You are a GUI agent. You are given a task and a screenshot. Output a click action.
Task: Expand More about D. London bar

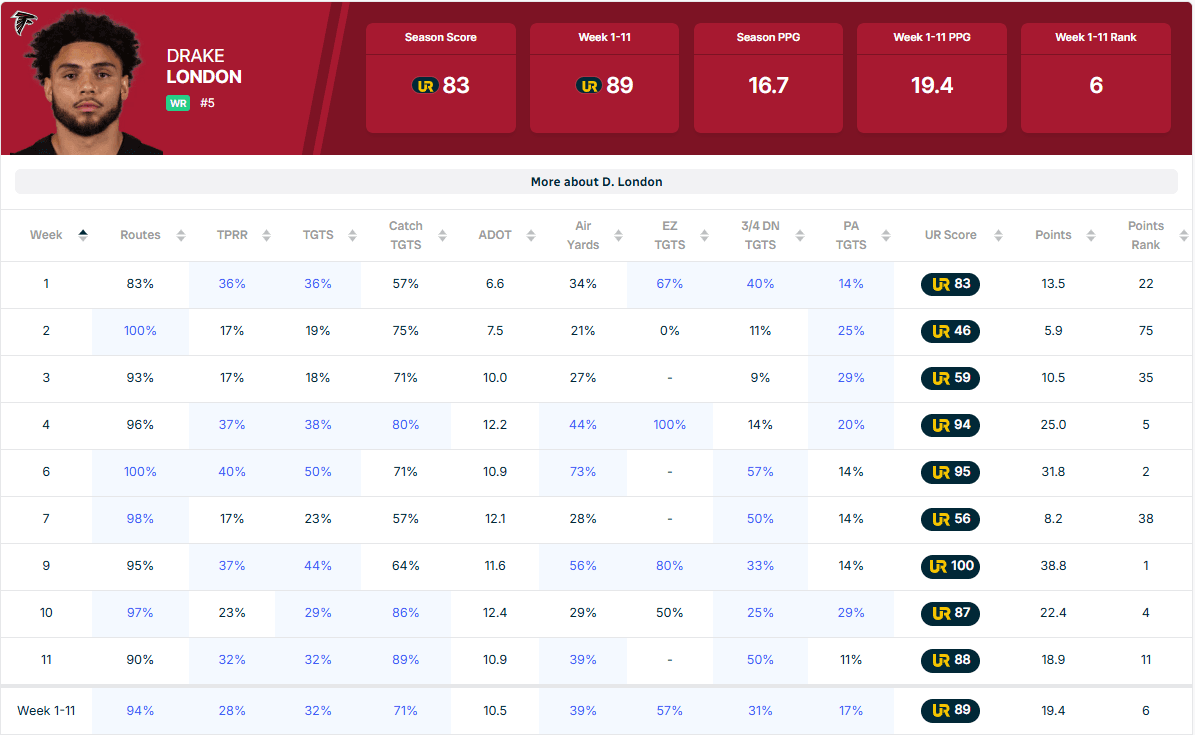[596, 181]
